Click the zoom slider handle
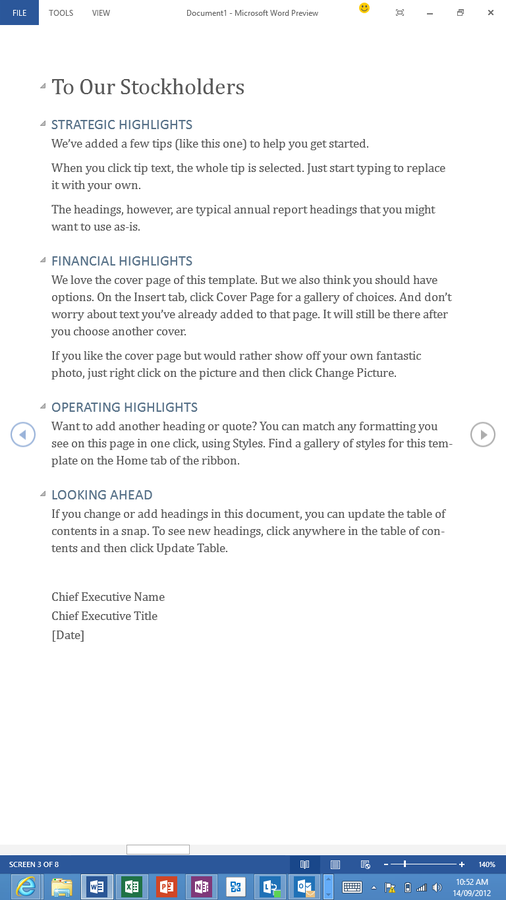 (406, 864)
